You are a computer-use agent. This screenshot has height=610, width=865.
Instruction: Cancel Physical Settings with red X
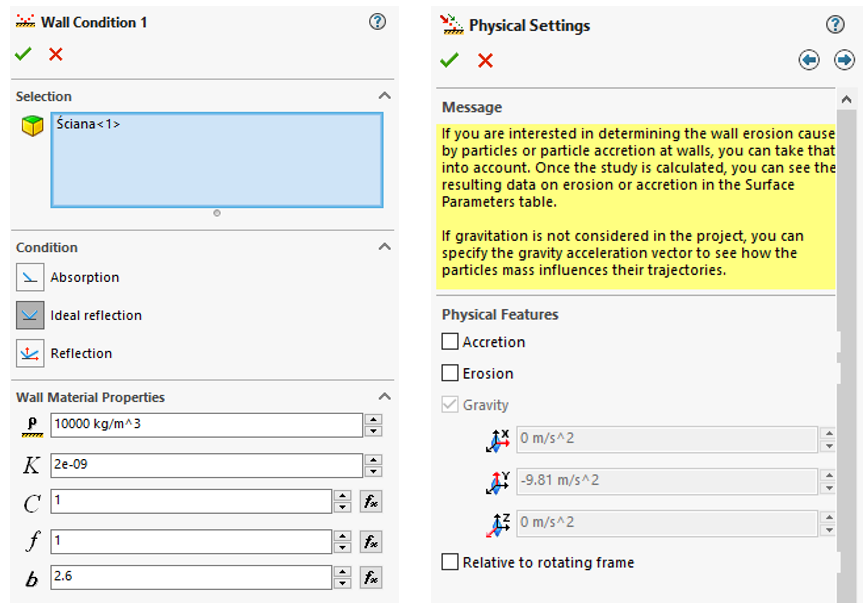(485, 61)
